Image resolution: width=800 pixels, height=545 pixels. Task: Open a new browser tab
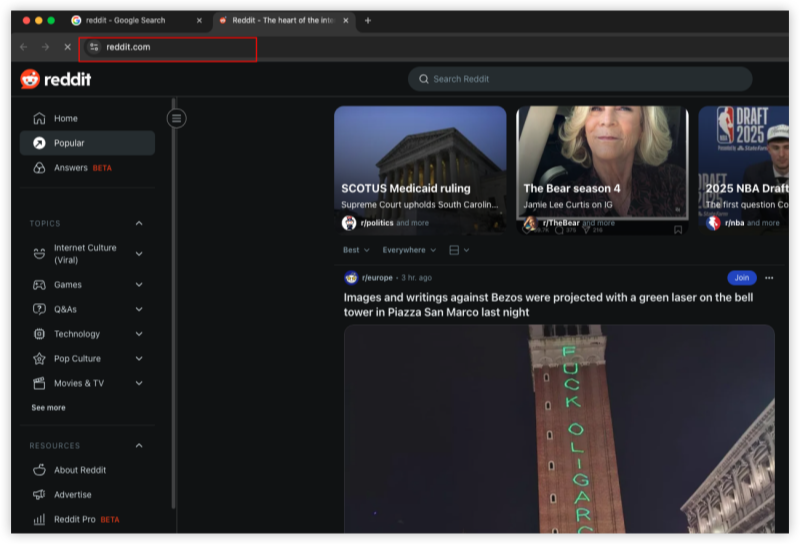[368, 20]
